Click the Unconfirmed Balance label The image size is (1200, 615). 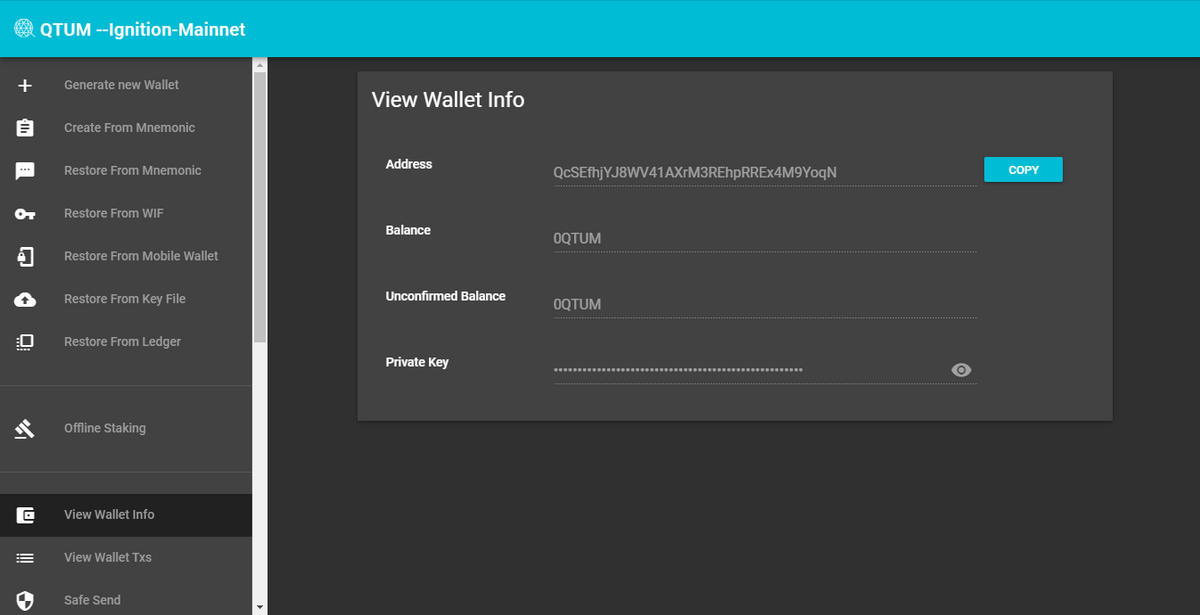click(x=446, y=296)
